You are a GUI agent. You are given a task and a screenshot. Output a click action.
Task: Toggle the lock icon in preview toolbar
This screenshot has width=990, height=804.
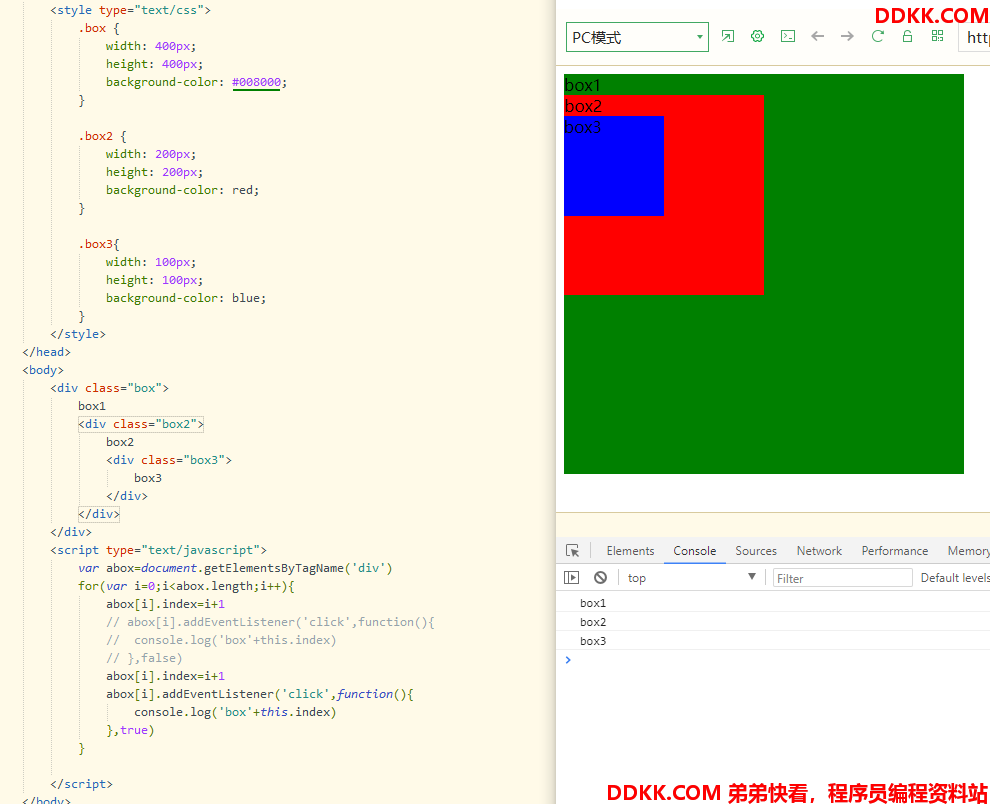pos(907,36)
